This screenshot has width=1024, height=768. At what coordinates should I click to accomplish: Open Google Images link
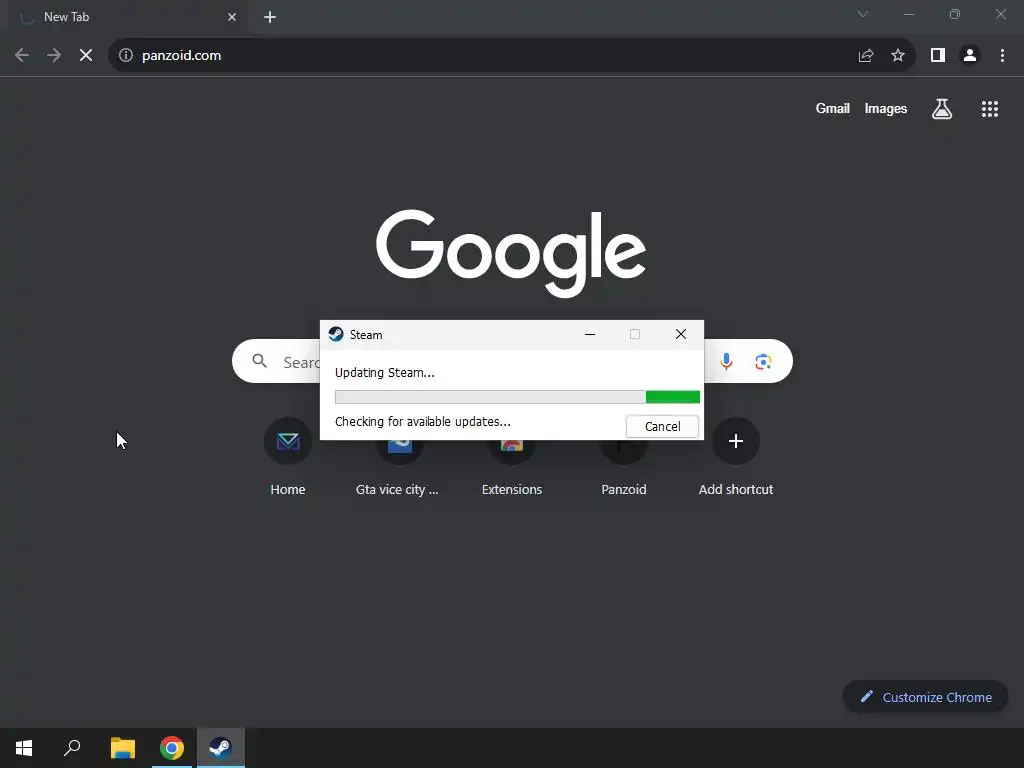pos(886,108)
